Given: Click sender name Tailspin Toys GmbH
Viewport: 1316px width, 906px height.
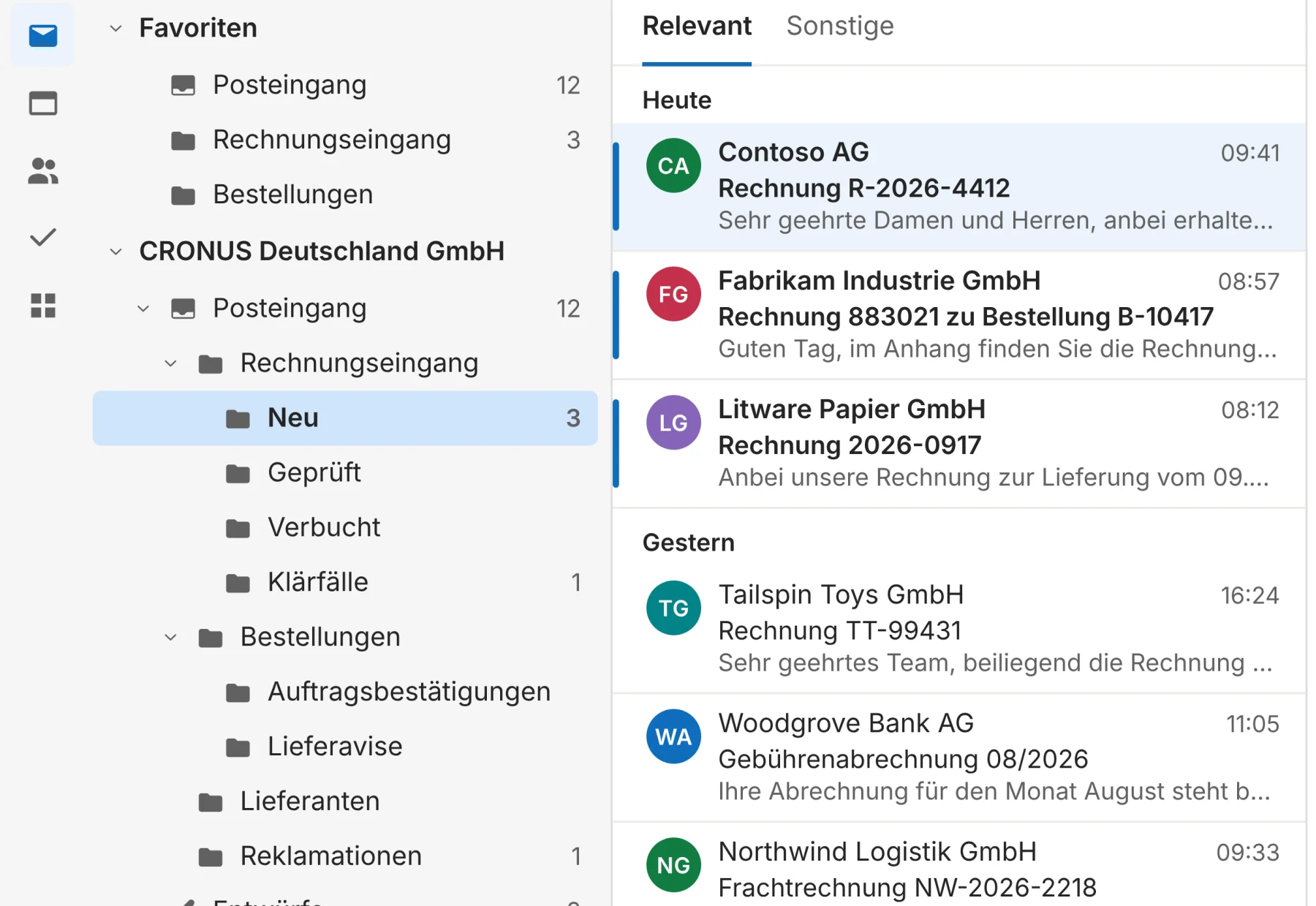Looking at the screenshot, I should click(842, 594).
